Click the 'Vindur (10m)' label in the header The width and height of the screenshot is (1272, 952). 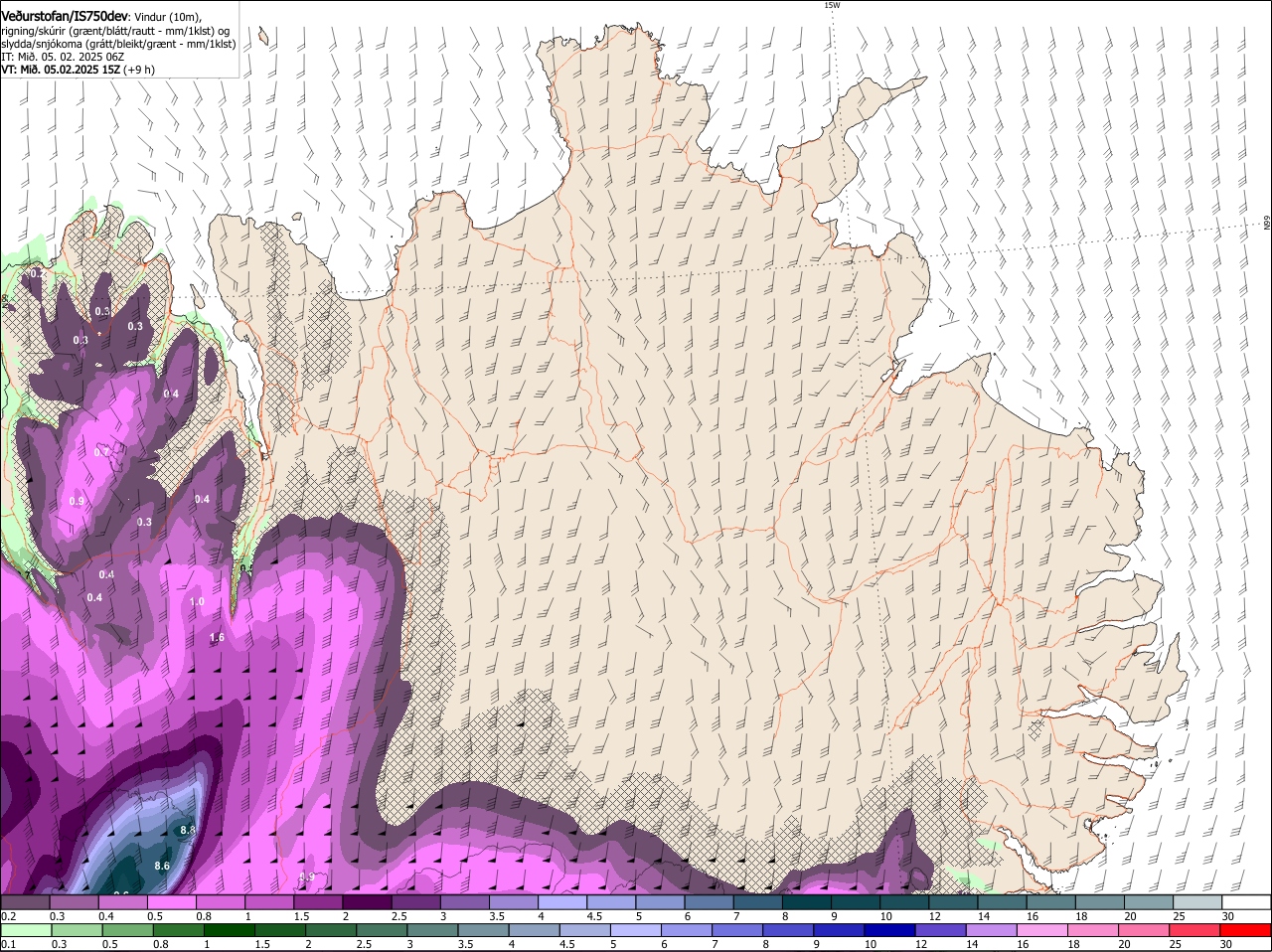tap(168, 17)
